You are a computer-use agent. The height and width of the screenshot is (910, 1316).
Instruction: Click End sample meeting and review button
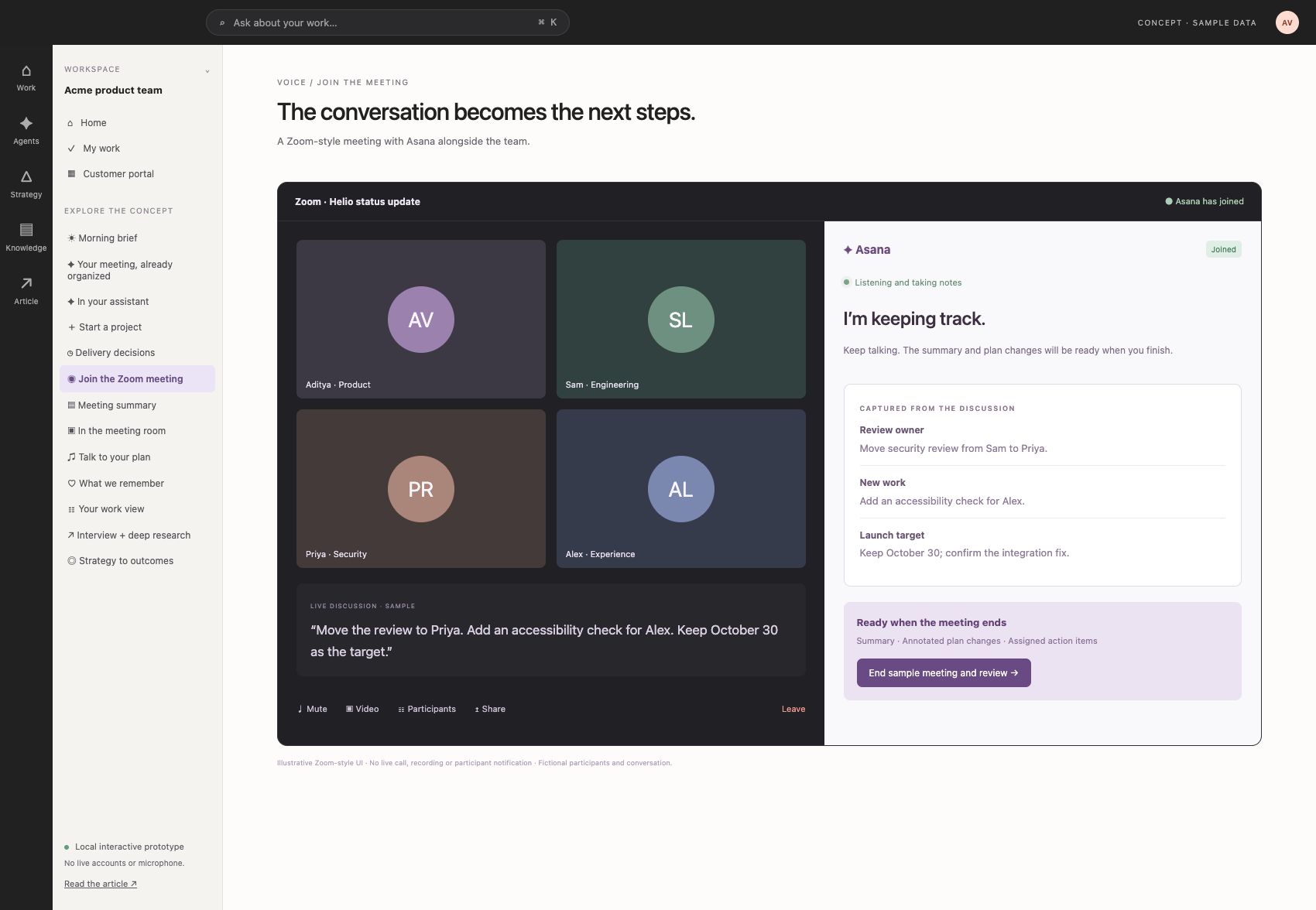[943, 672]
